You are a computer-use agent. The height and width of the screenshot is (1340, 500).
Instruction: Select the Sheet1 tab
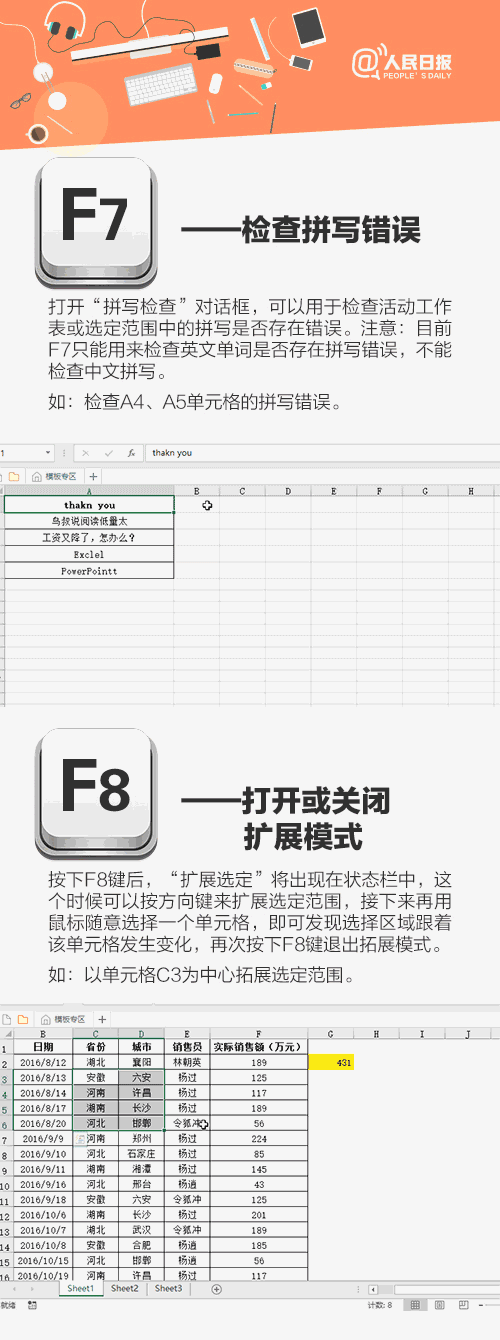(81, 1289)
